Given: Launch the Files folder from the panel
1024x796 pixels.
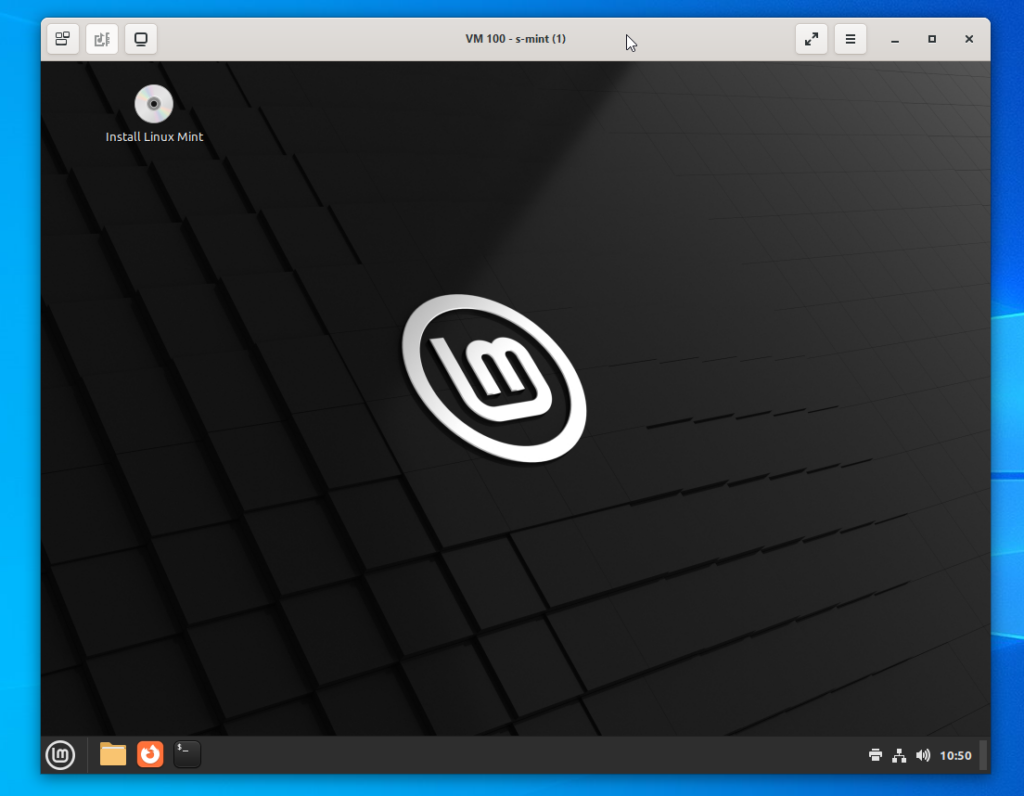Looking at the screenshot, I should pyautogui.click(x=113, y=754).
